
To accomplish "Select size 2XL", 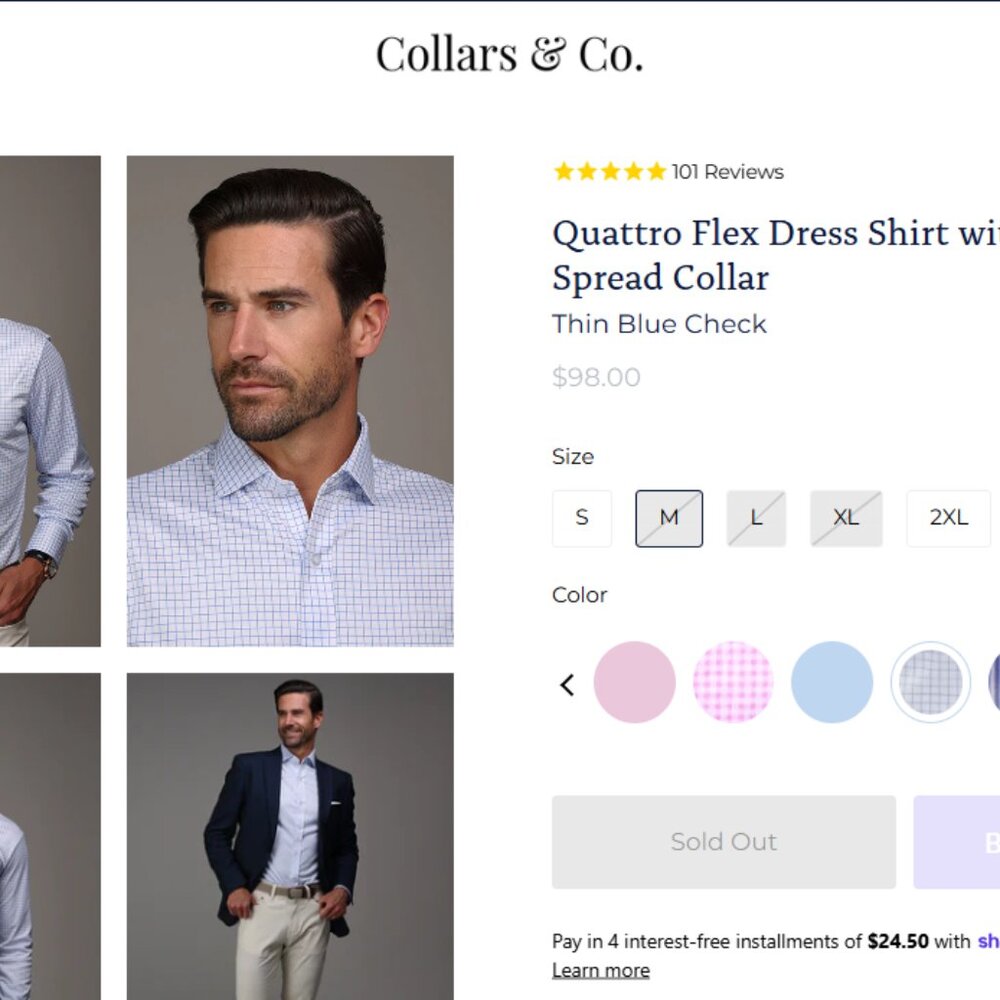I will click(947, 518).
